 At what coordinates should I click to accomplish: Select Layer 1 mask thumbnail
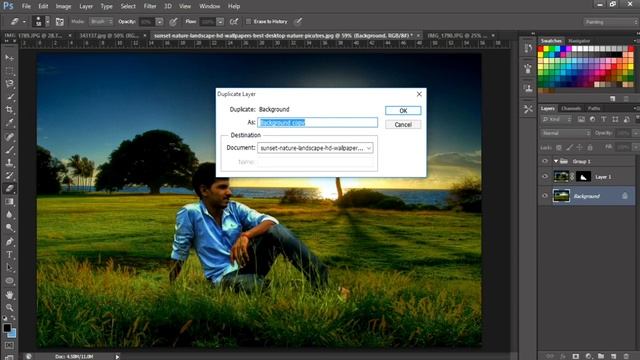click(x=583, y=176)
